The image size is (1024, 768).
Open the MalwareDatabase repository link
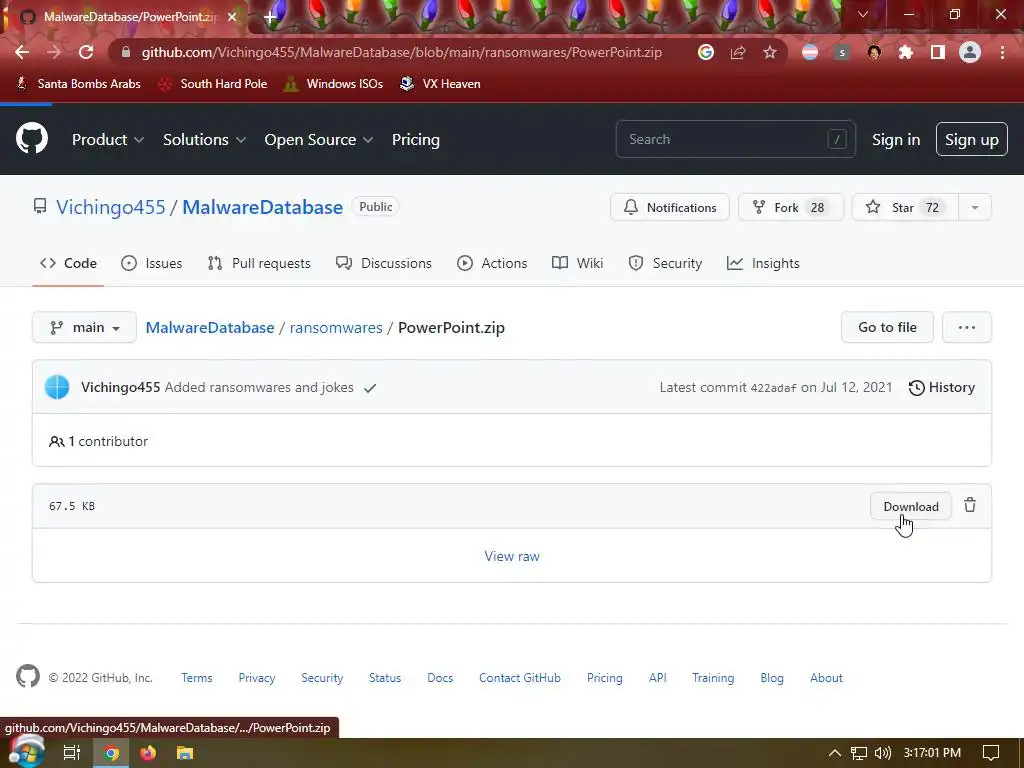tap(263, 207)
